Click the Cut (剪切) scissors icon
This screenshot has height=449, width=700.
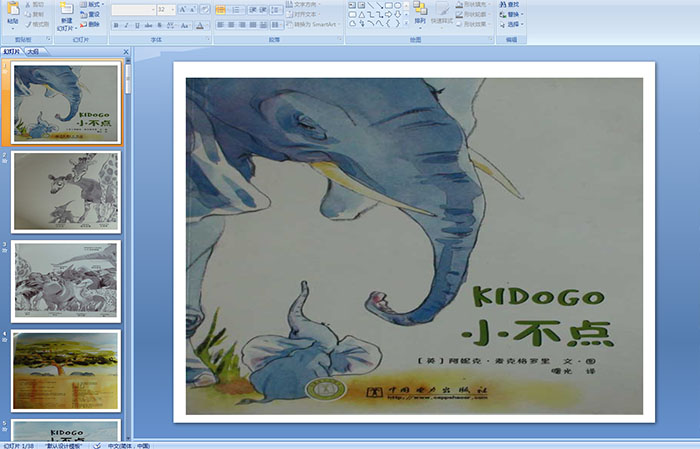pos(28,4)
